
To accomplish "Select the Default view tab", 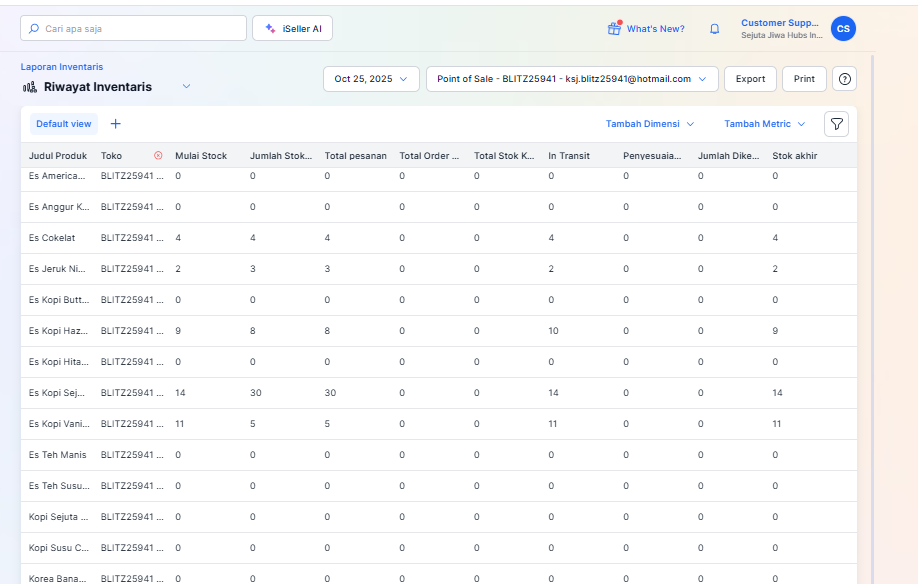I will click(x=64, y=124).
